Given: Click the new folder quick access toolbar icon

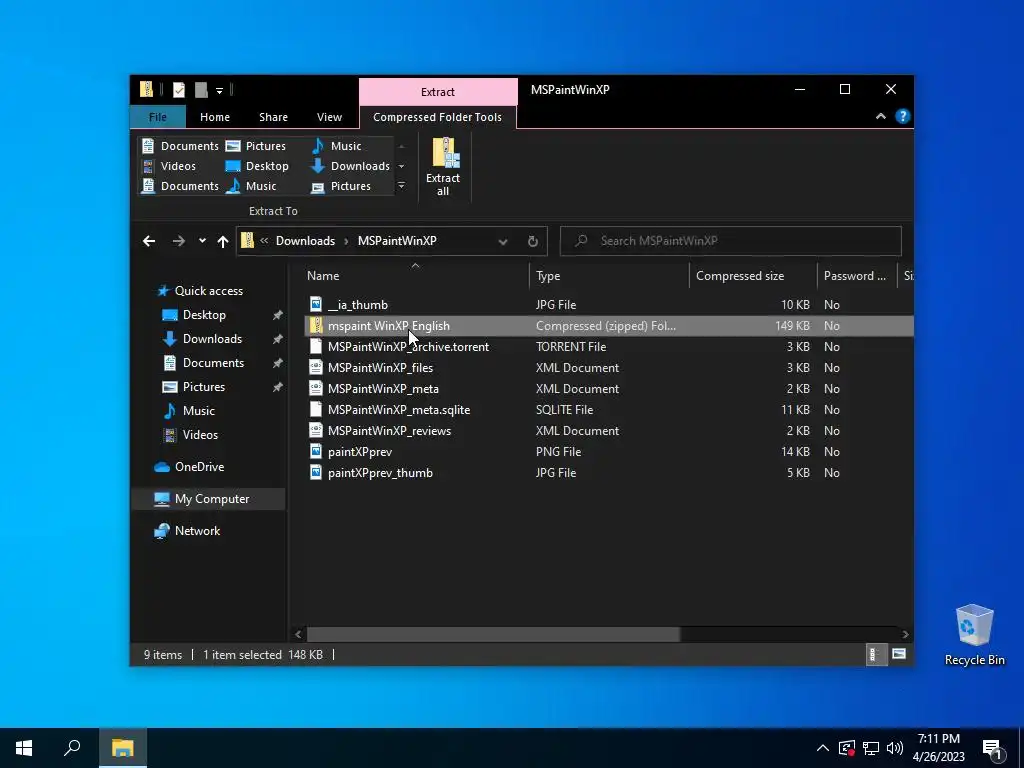Looking at the screenshot, I should pos(201,89).
